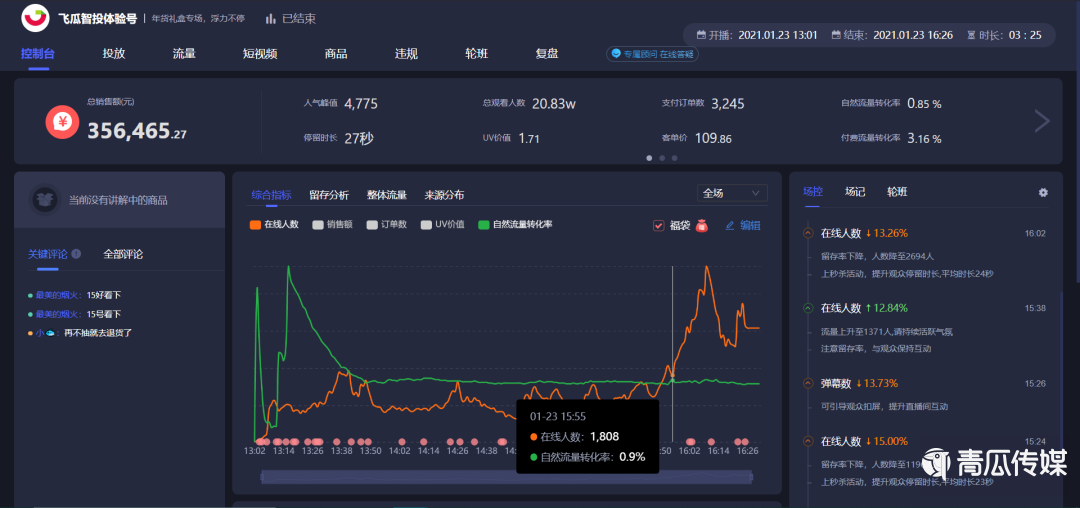
Task: Click the 编辑 link above chart
Action: point(750,225)
